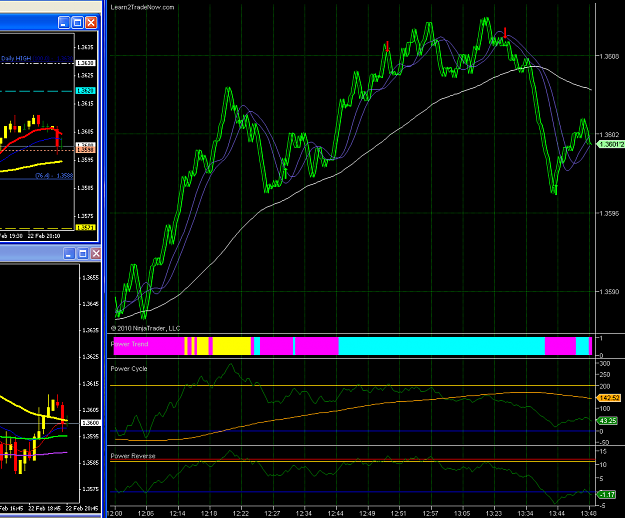Click the 22 Feb 20:45 date label
This screenshot has height=518, width=625.
pos(82,508)
